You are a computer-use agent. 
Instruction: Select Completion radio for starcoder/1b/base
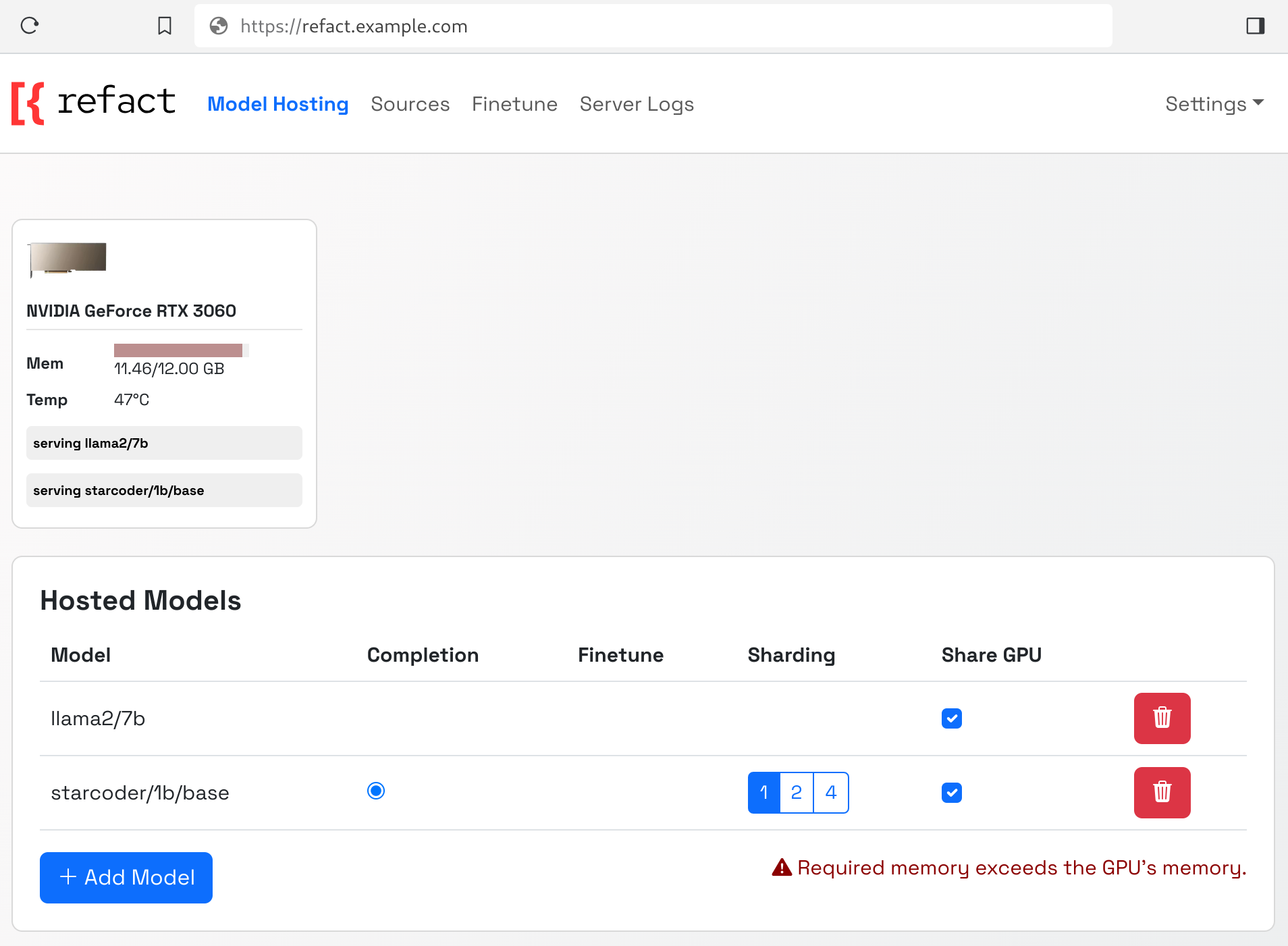click(376, 791)
